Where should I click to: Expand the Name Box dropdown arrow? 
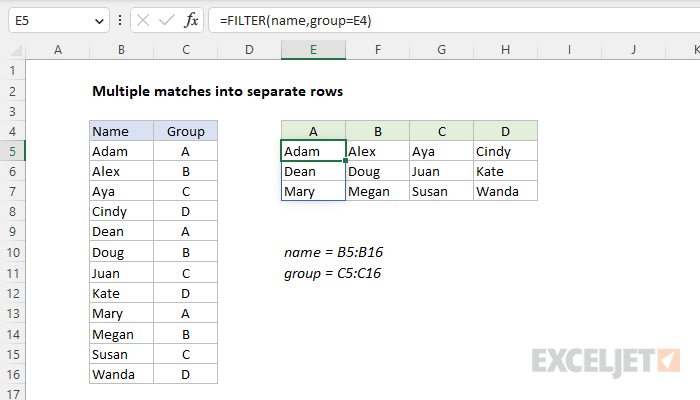(x=99, y=21)
